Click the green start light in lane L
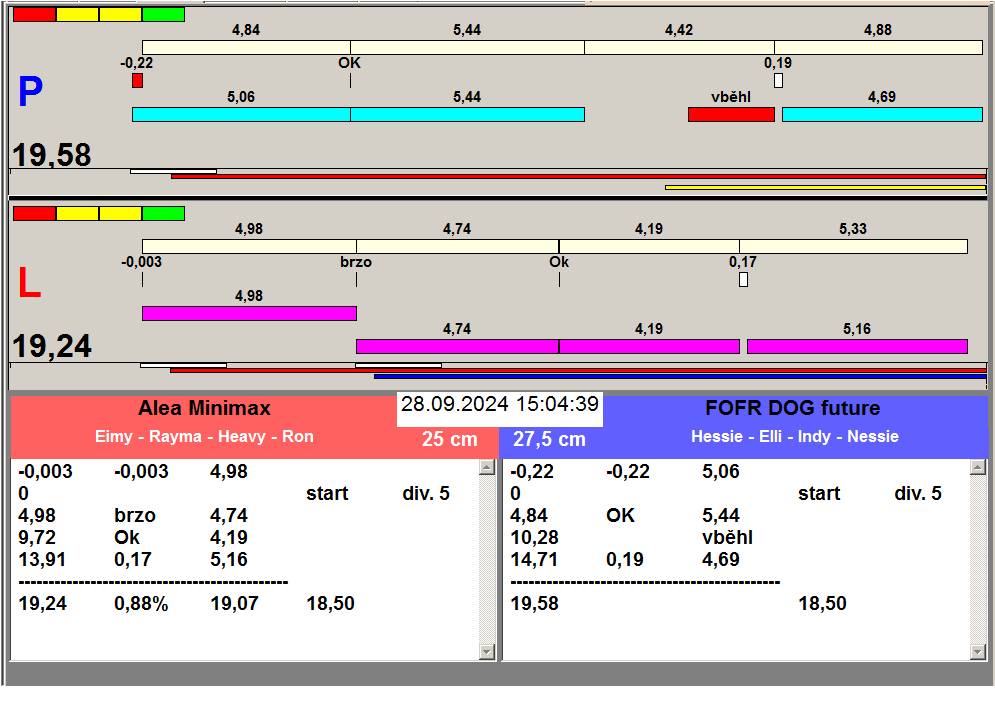The height and width of the screenshot is (716, 995). [x=163, y=213]
